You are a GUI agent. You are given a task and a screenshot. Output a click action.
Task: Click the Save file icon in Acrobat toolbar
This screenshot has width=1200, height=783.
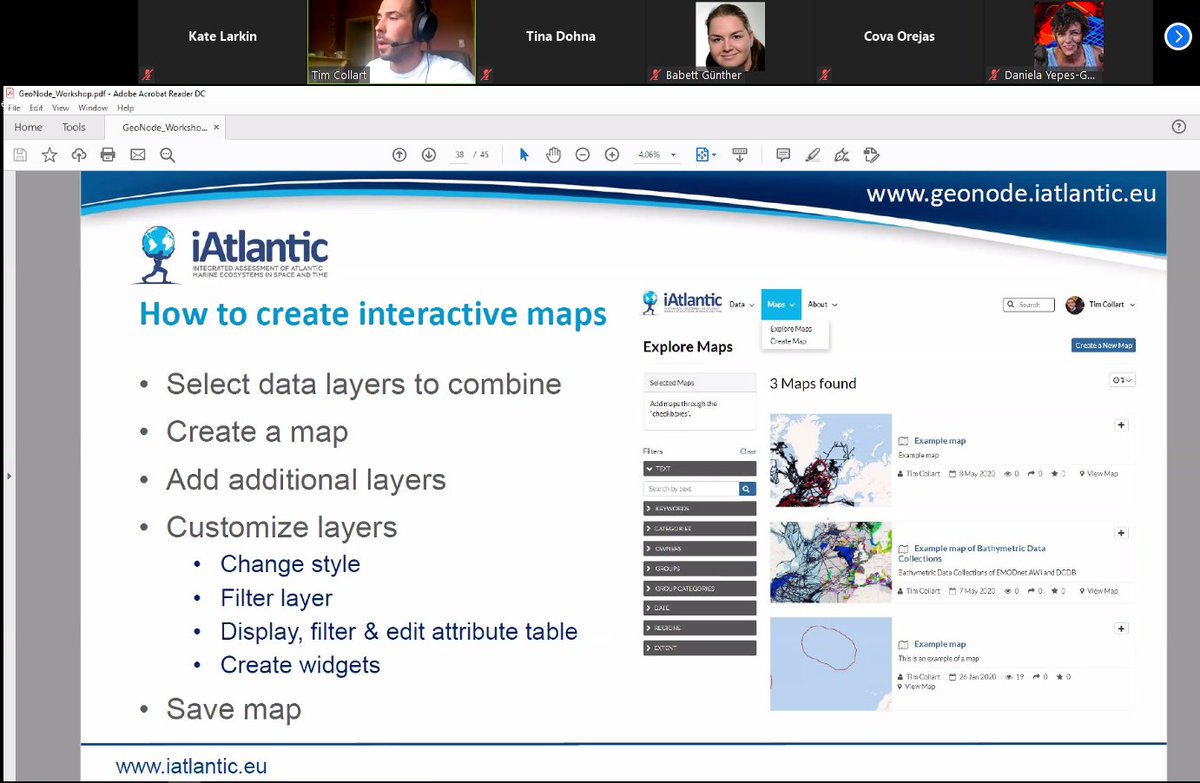19,155
